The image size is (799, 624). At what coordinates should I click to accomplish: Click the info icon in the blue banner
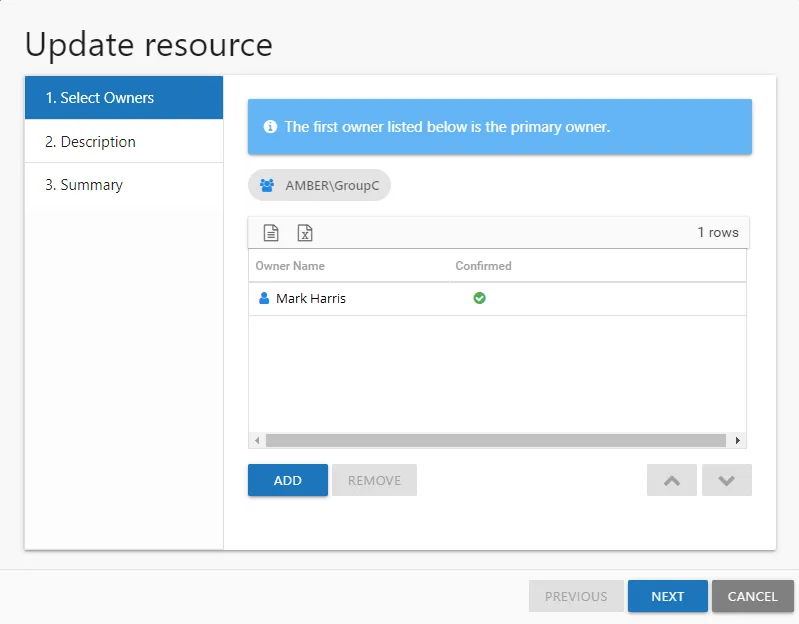click(270, 126)
